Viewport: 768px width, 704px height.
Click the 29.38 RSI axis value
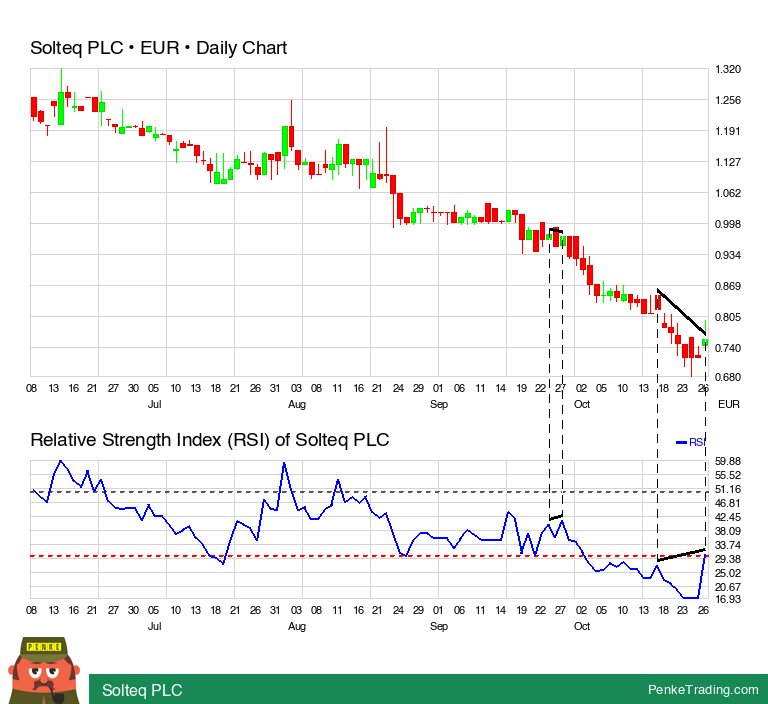728,559
